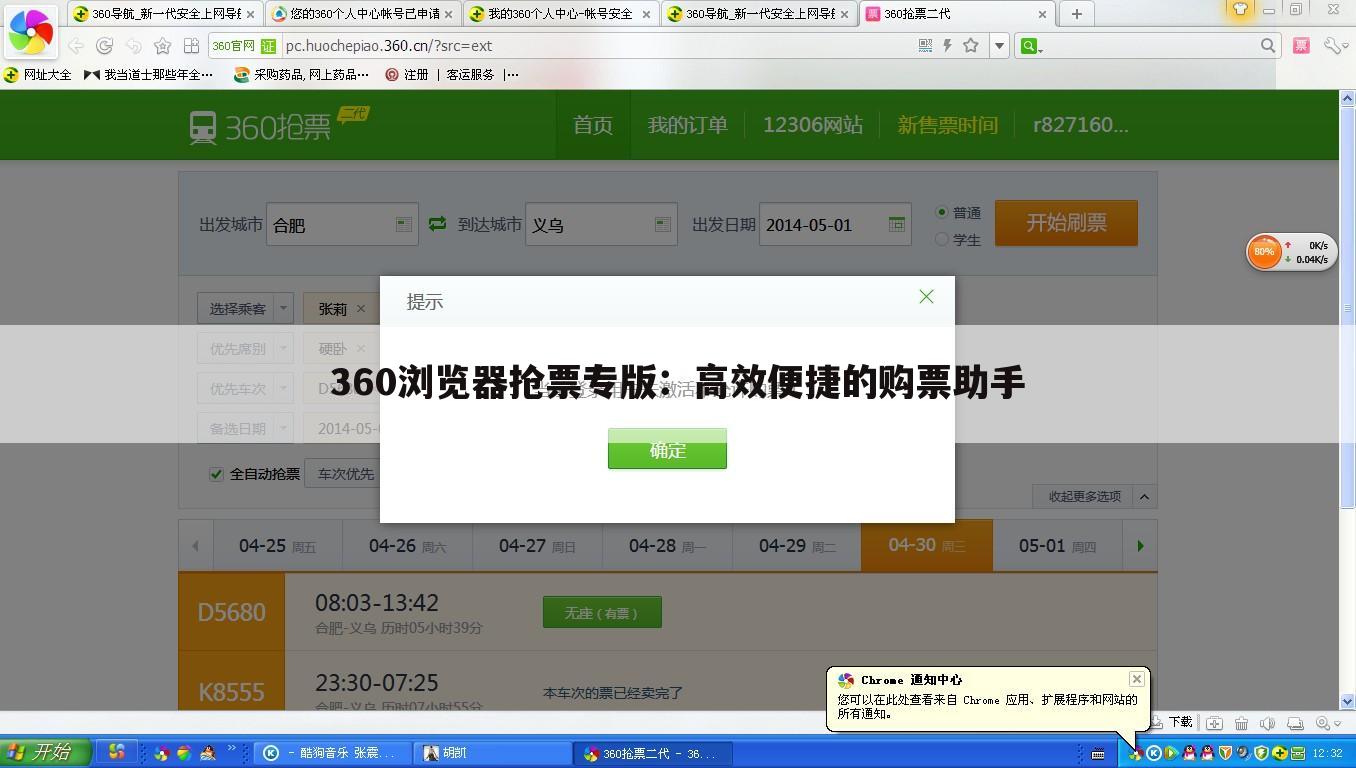The image size is (1356, 768).
Task: Open the 选择乘客 dropdown
Action: (x=244, y=308)
